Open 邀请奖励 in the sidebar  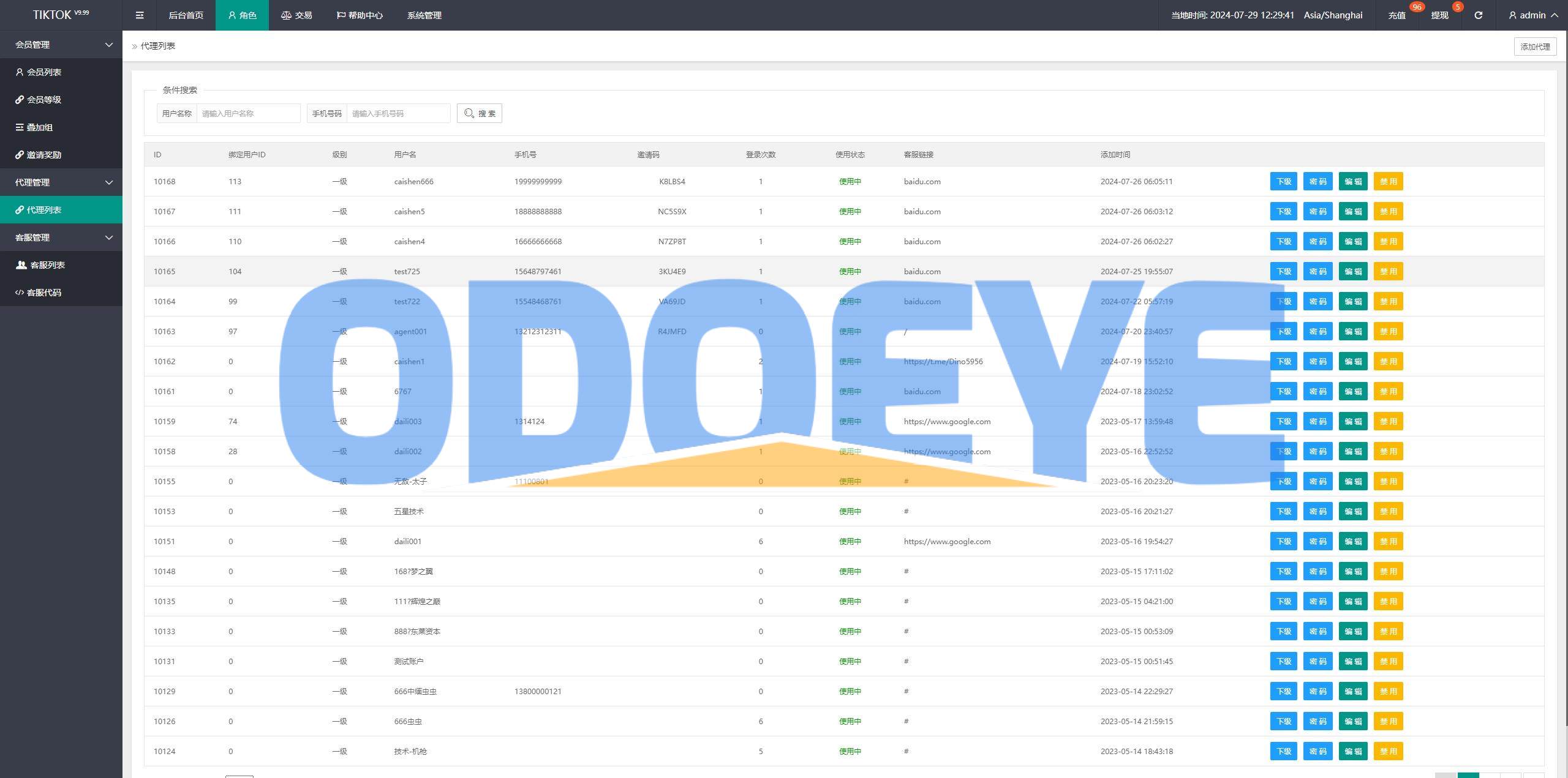click(x=61, y=155)
